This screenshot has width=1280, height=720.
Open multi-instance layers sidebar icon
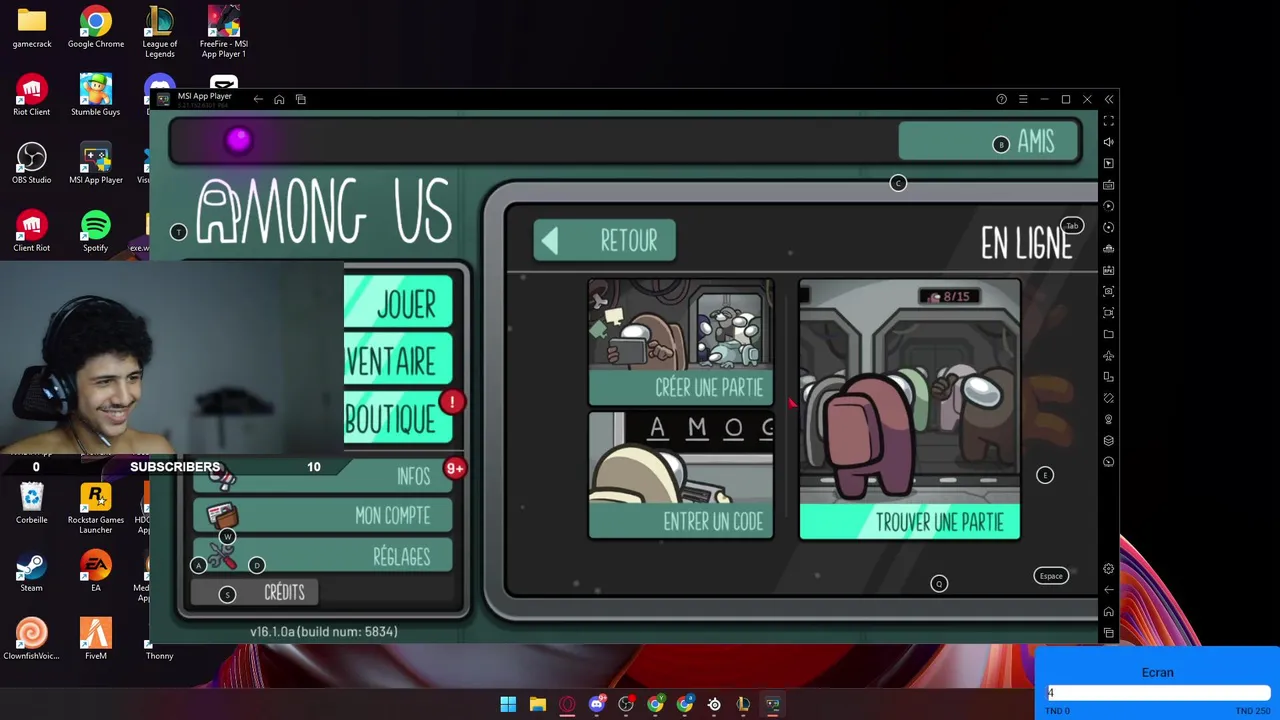click(x=1109, y=441)
